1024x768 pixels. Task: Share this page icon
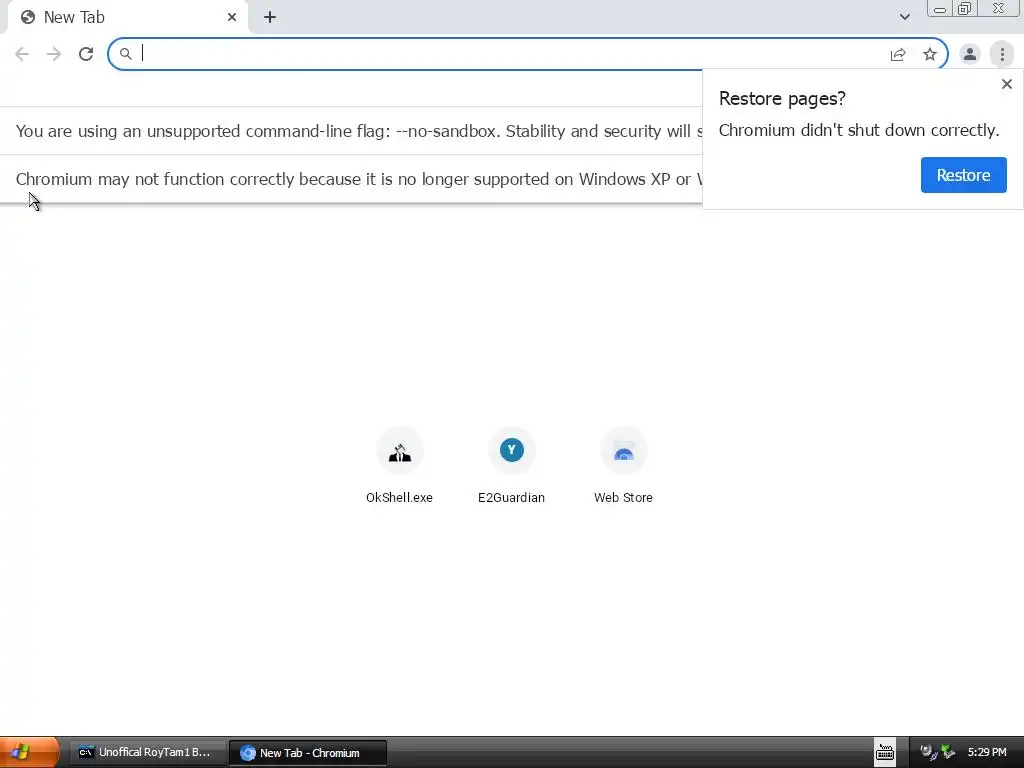tap(898, 54)
